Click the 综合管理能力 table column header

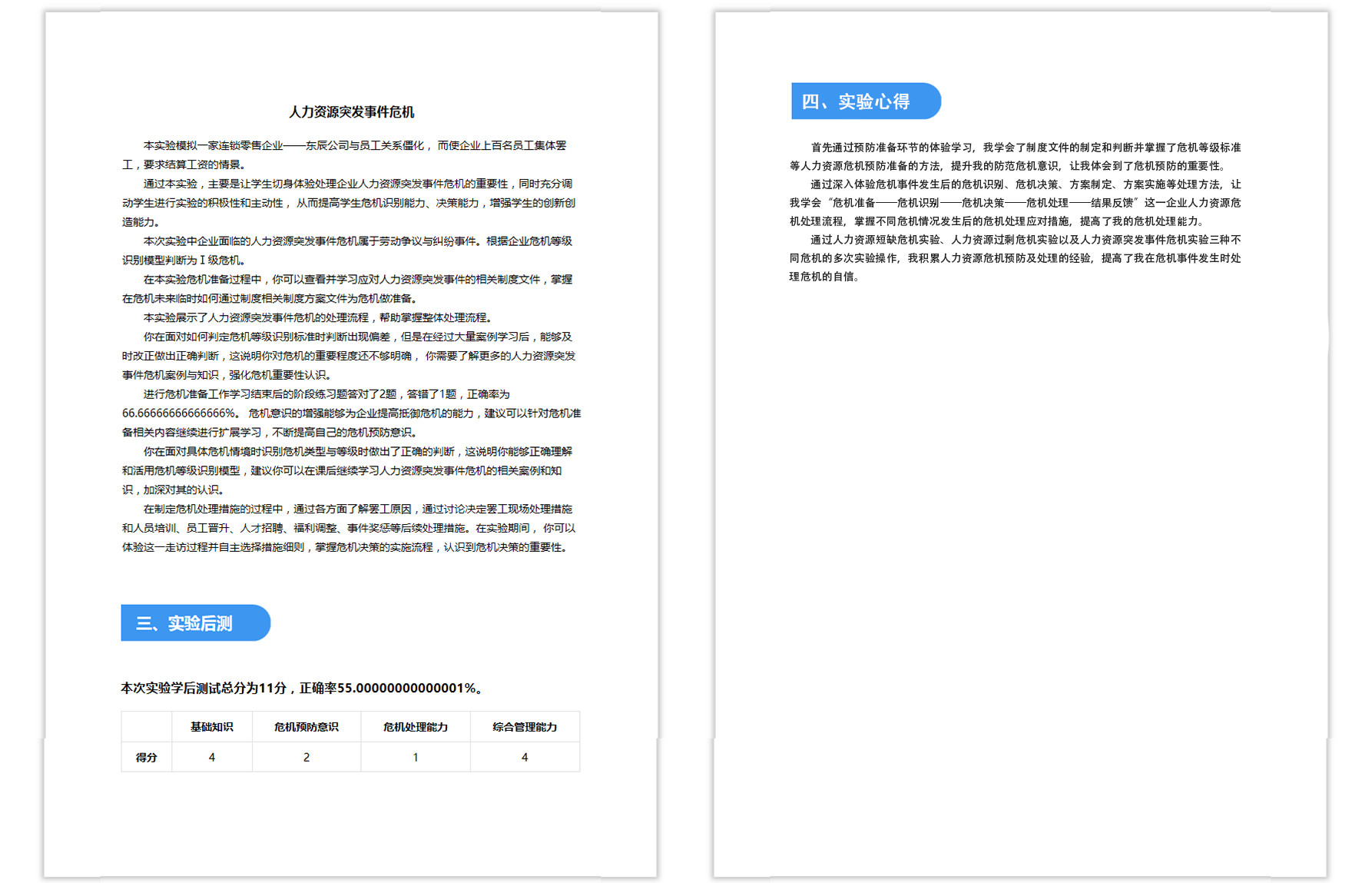(x=524, y=727)
